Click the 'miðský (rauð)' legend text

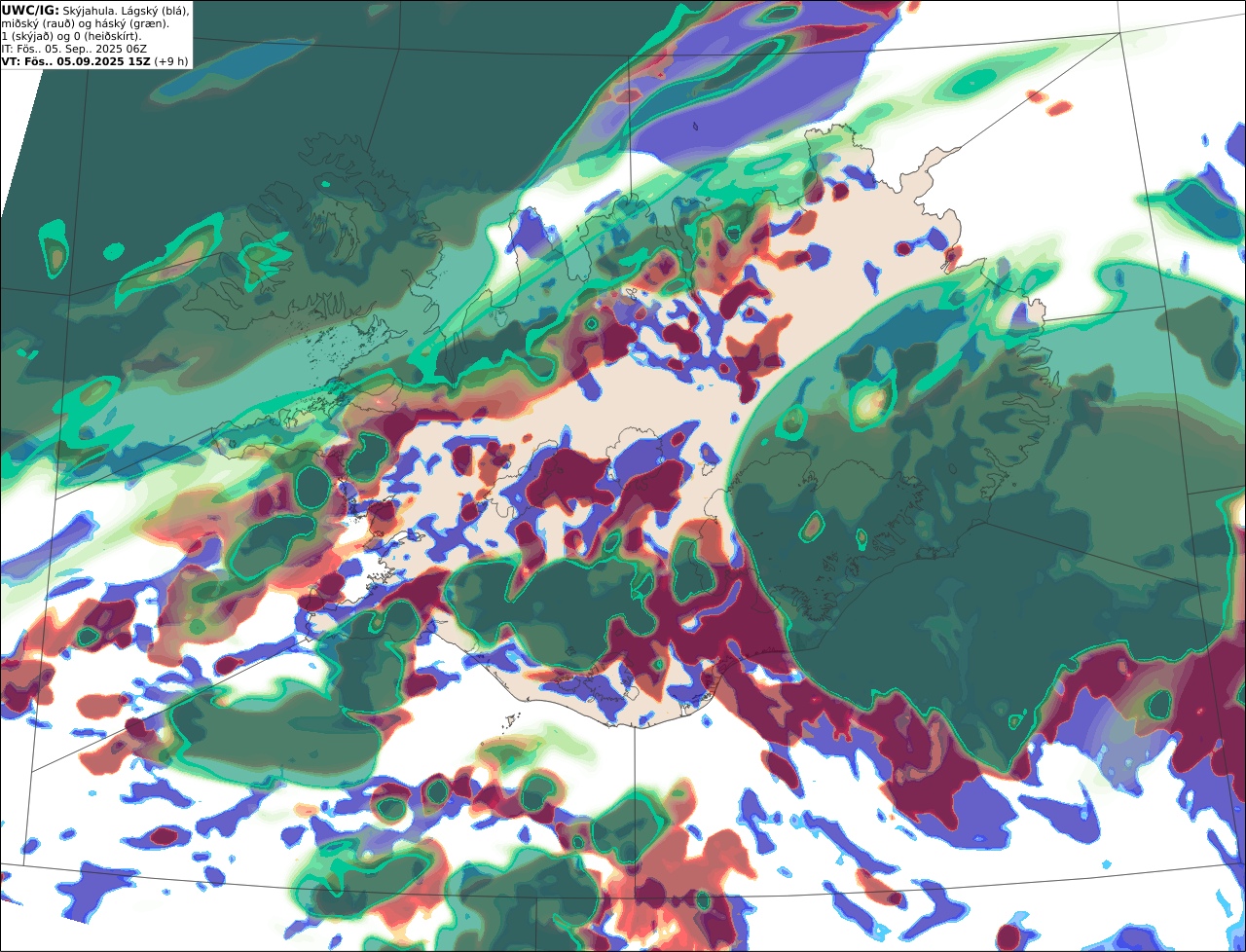39,24
